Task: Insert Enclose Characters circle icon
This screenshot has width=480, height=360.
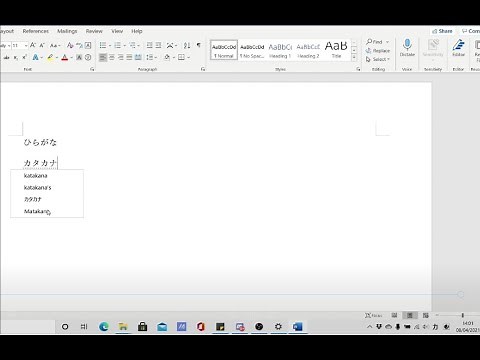Action: tap(88, 58)
